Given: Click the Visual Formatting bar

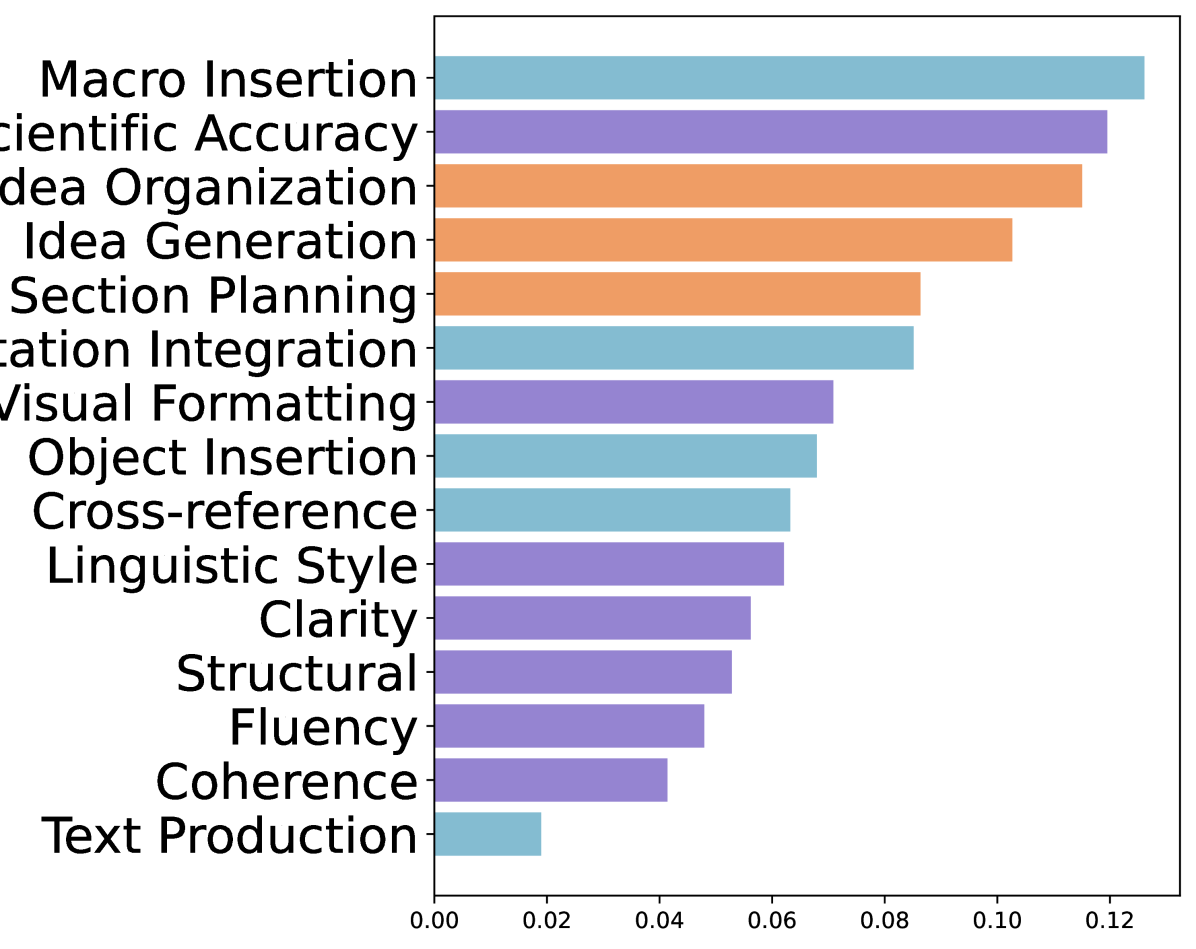Looking at the screenshot, I should tap(633, 402).
